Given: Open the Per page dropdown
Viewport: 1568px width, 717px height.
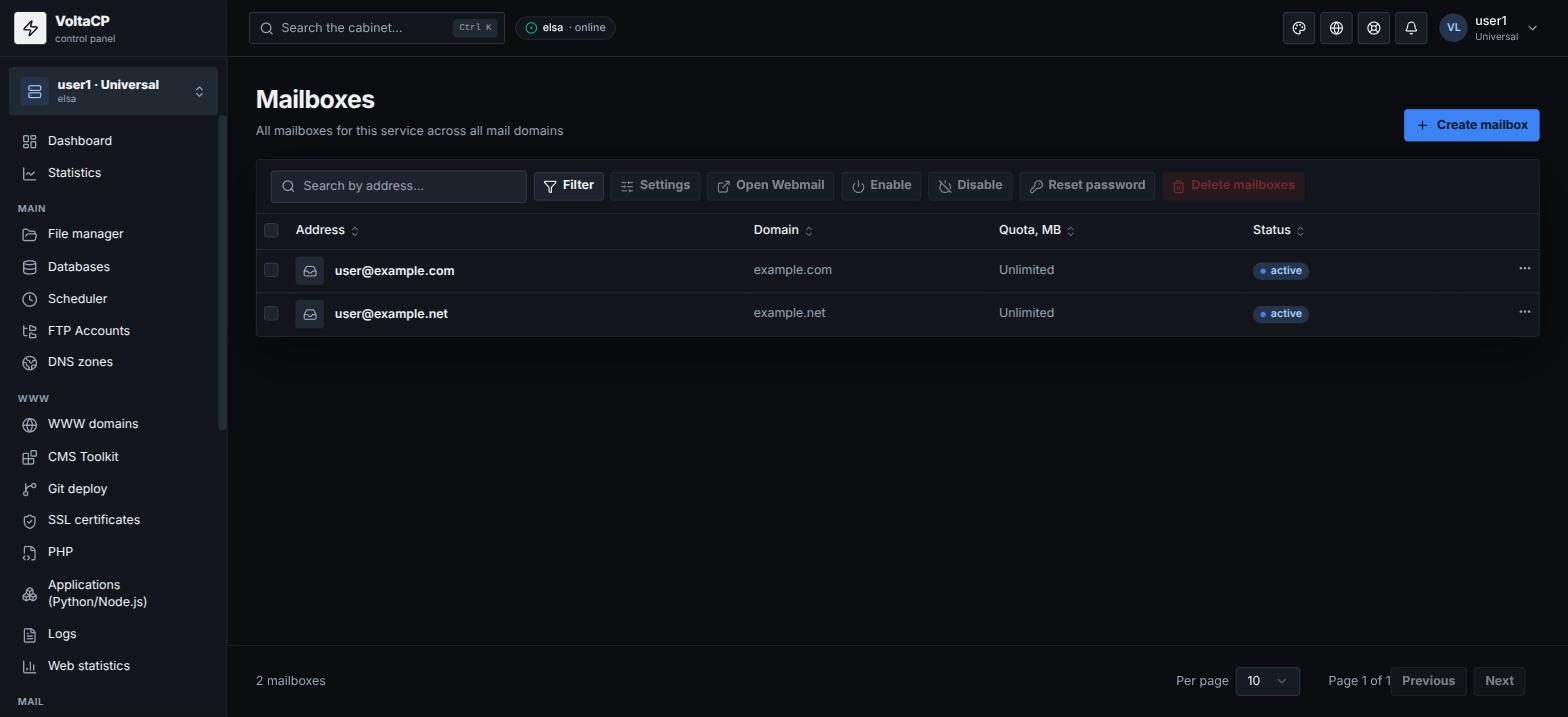Looking at the screenshot, I should 1267,681.
